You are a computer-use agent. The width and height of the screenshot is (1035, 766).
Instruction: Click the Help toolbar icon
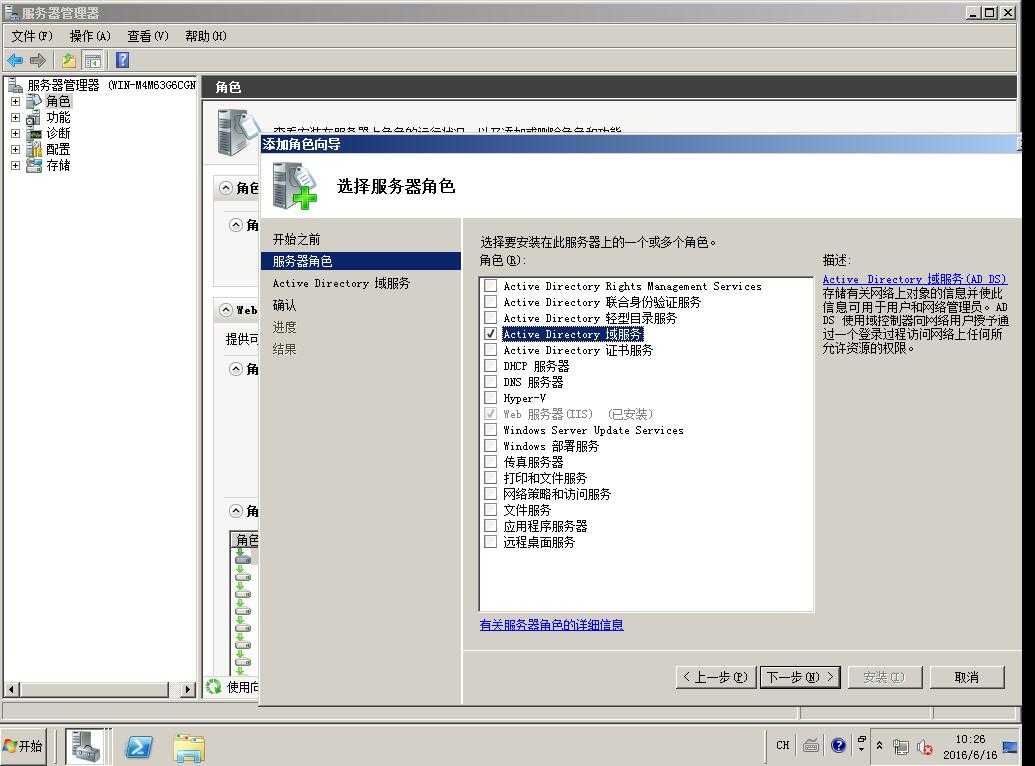pos(123,60)
